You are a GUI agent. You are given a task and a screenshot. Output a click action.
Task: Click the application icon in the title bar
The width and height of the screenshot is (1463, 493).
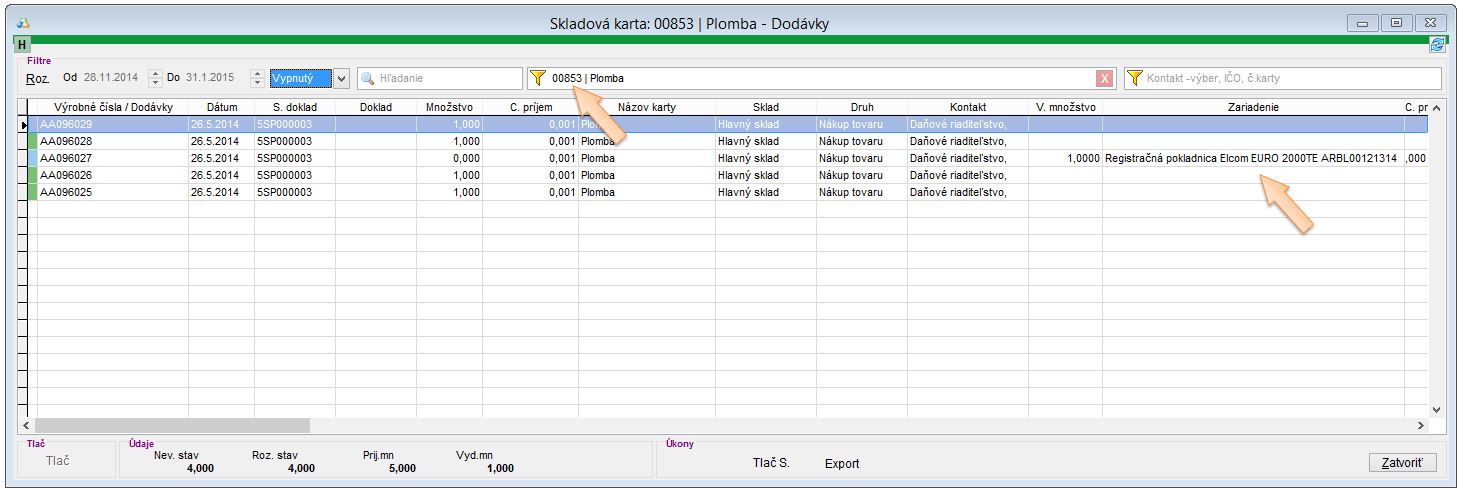point(24,22)
